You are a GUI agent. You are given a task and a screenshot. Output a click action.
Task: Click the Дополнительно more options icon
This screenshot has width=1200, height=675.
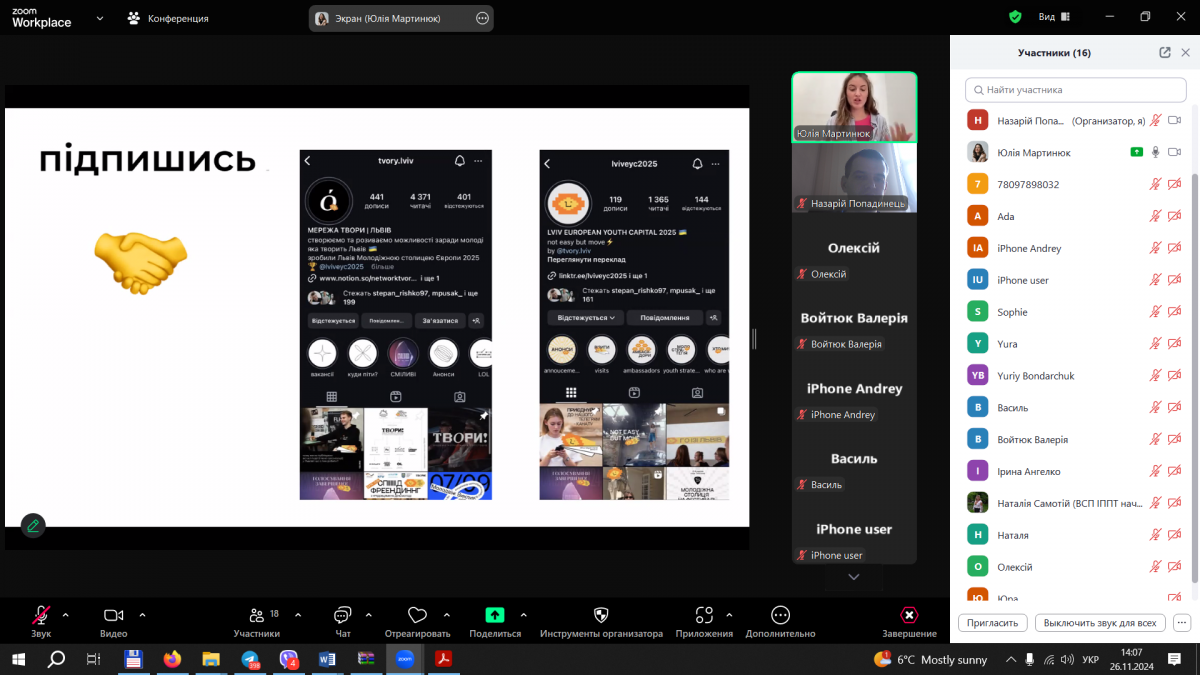click(x=780, y=615)
